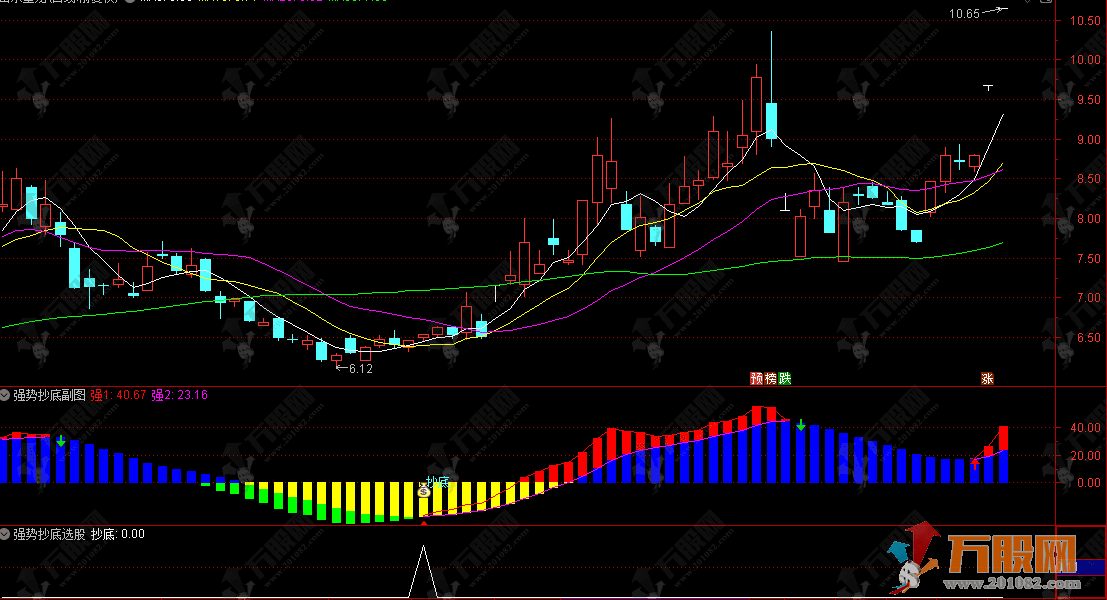This screenshot has height=600, width=1107.
Task: Click the 8.00 price axis label
Action: [x=1088, y=219]
